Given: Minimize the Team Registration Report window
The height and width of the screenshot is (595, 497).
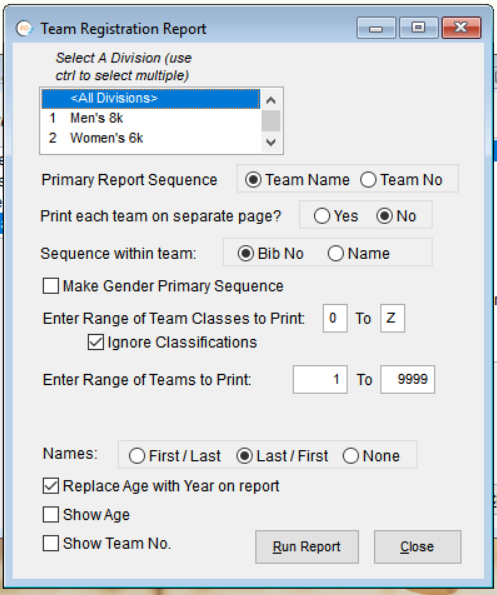Looking at the screenshot, I should 376,28.
